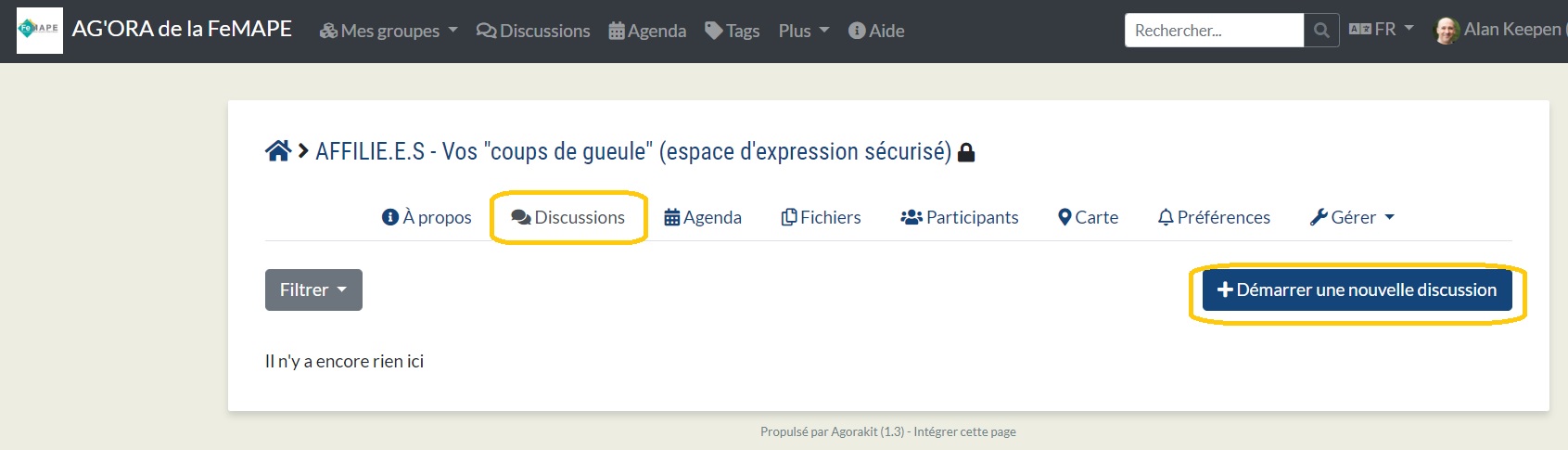Open the Tags page from navbar
Viewport: 1568px width, 450px height.
pyautogui.click(x=732, y=31)
